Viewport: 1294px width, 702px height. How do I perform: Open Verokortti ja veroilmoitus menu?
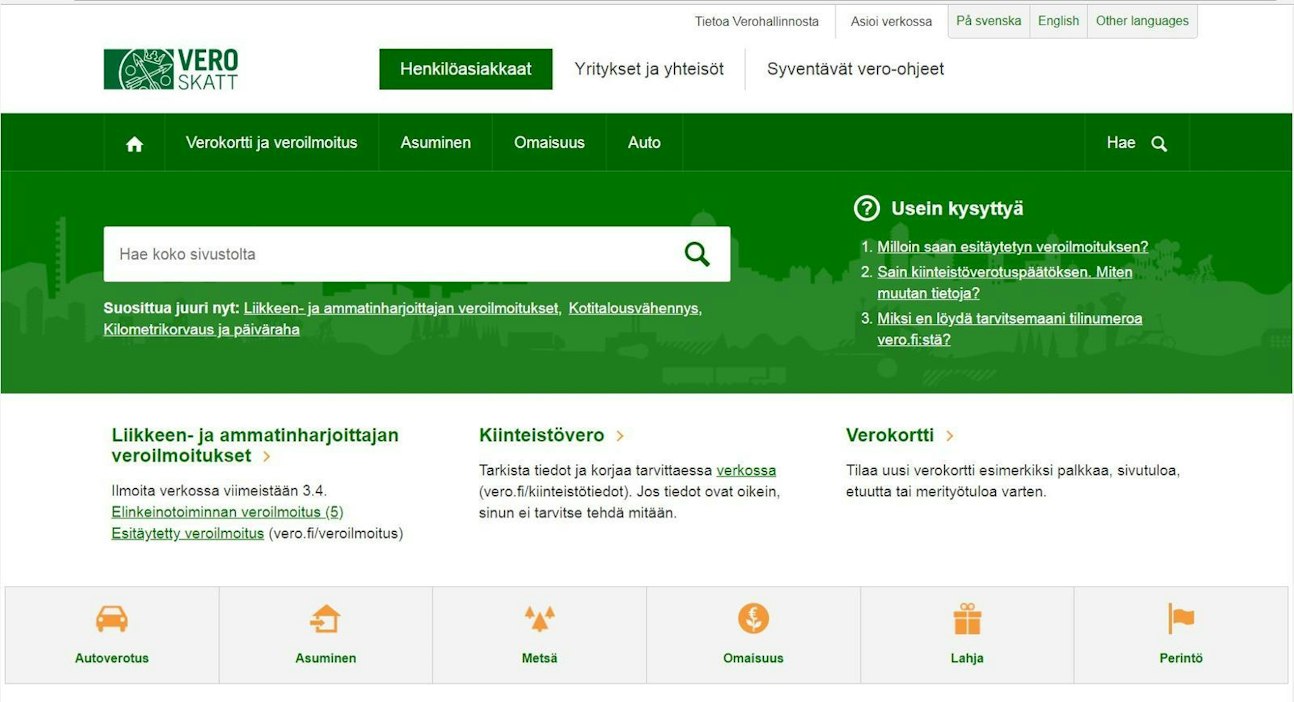point(271,143)
